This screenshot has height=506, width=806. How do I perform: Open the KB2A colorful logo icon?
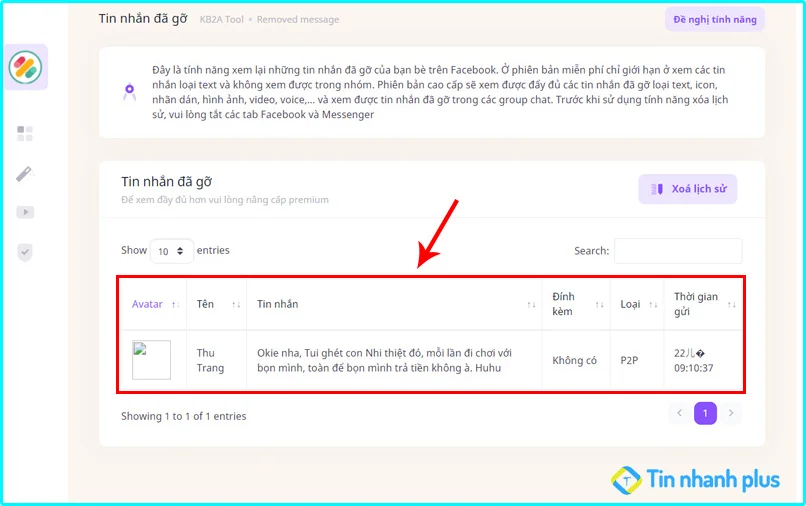[25, 67]
